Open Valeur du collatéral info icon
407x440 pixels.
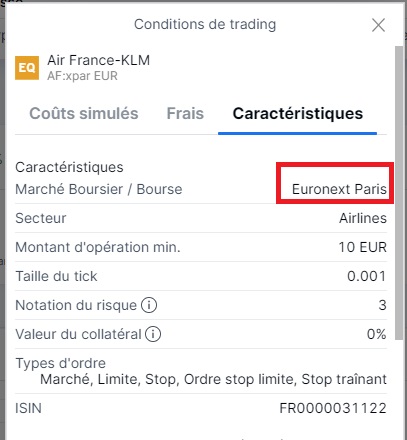[153, 334]
